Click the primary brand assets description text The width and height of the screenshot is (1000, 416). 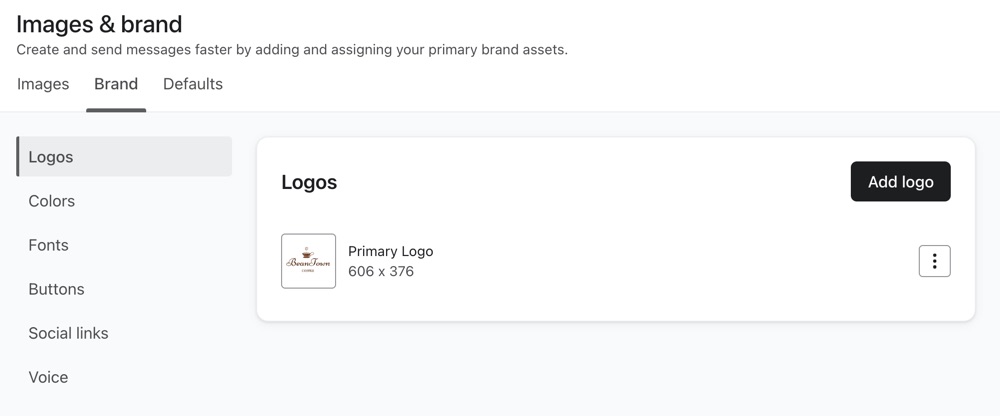(x=292, y=49)
